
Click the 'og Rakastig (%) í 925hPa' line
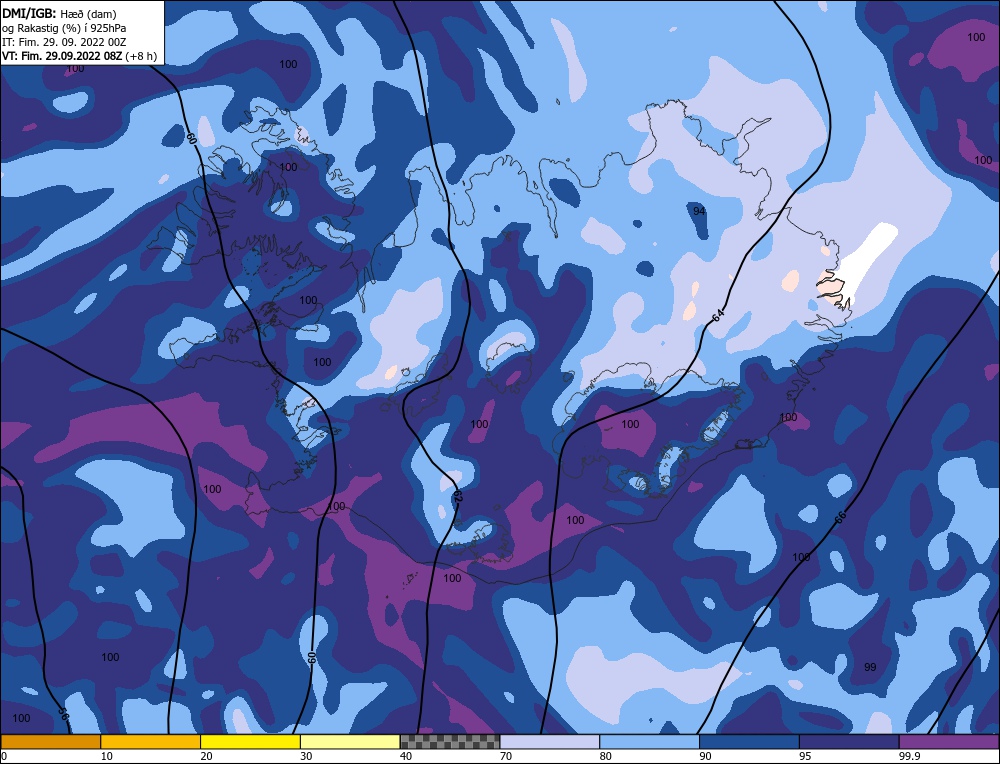tap(64, 28)
